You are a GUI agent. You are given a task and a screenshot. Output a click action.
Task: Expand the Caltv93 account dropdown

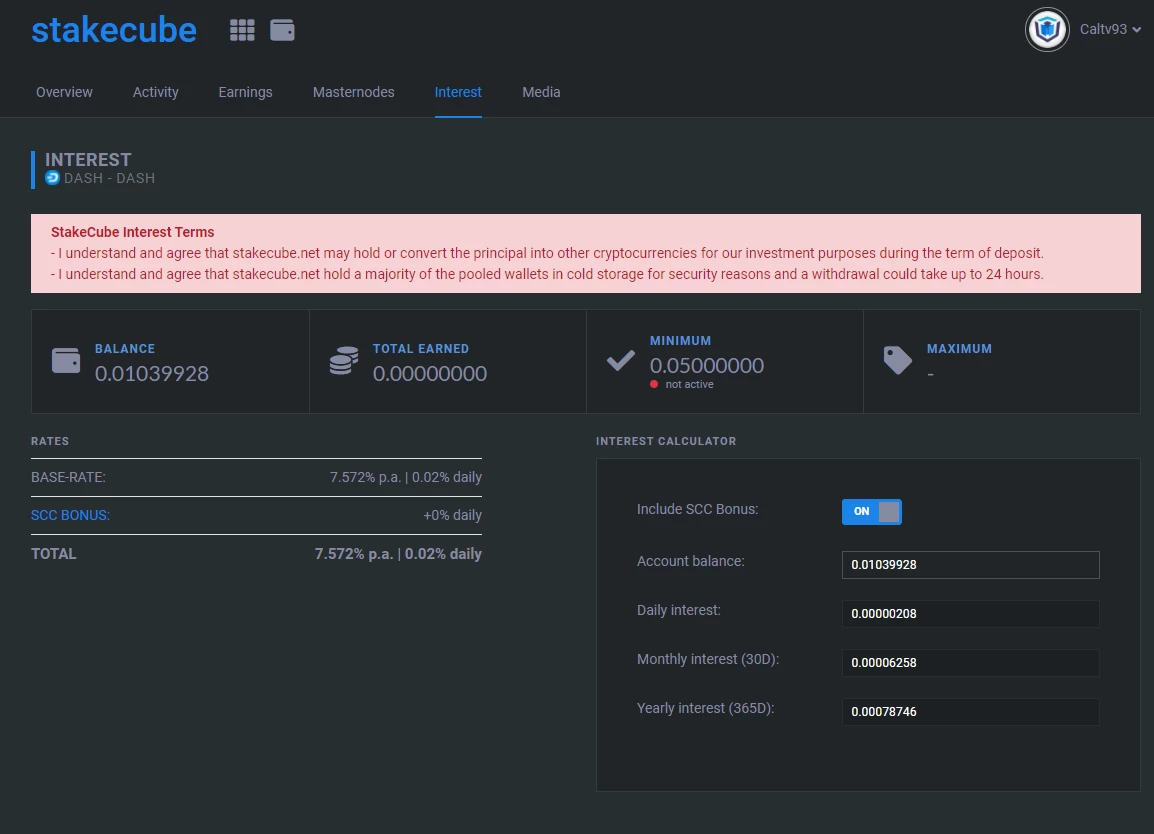click(1111, 29)
